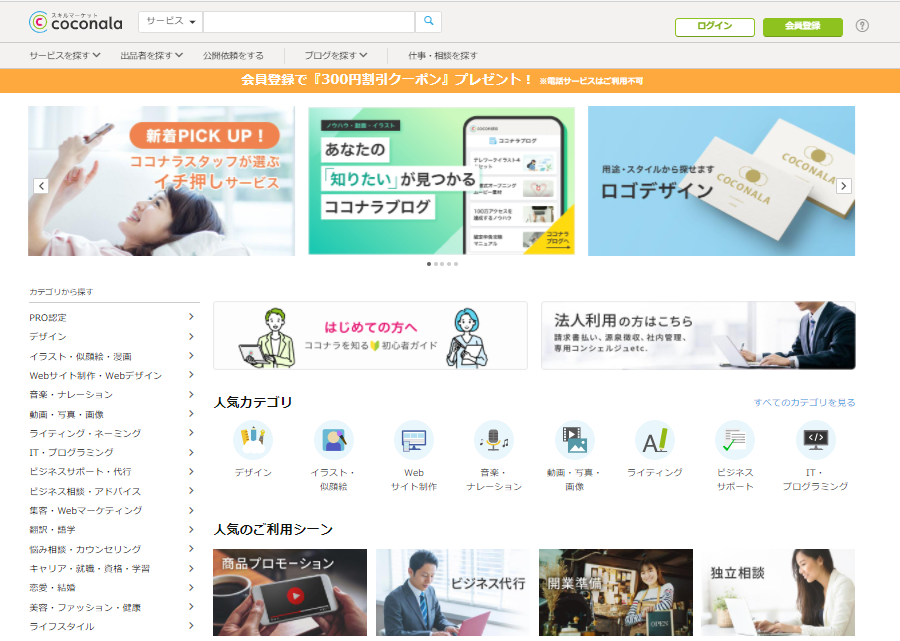Open the ビジネス代行 scene card
Screen dimensions: 900x641
[453, 592]
